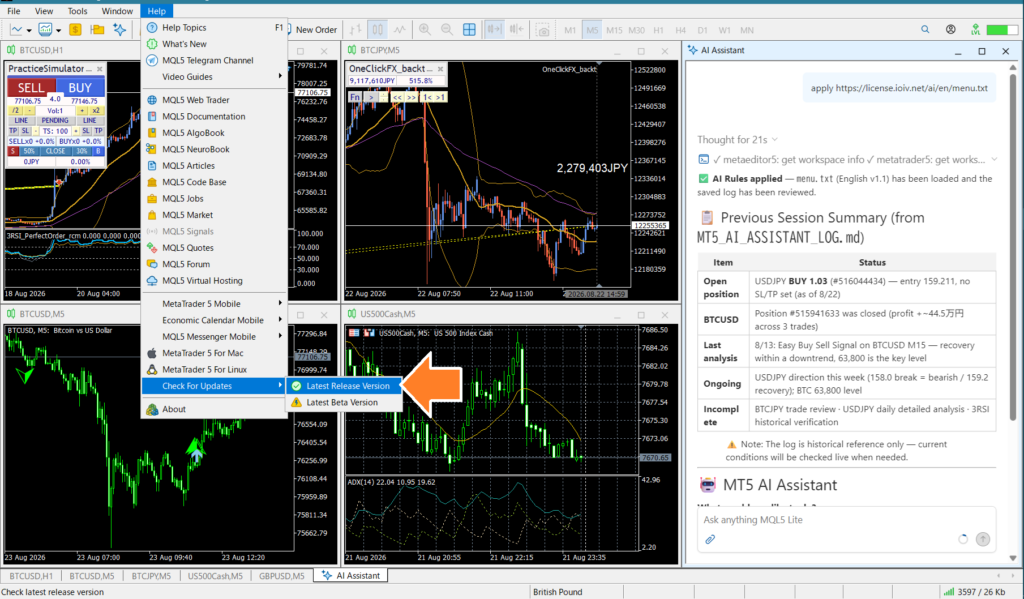
Task: Choose Latest Release Version
Action: 344,386
